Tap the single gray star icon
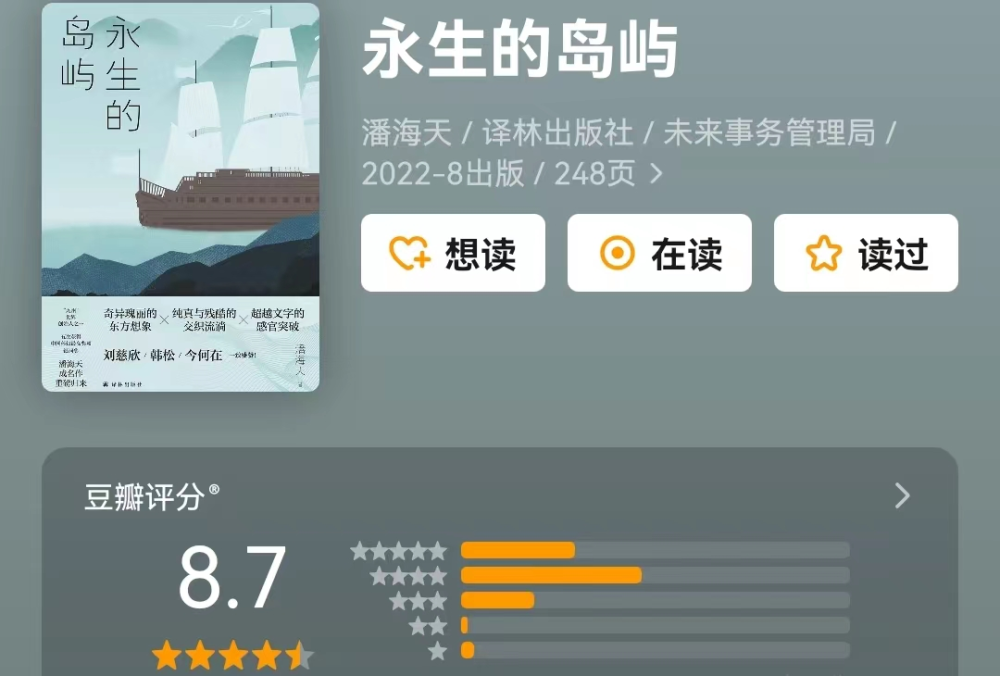 tap(438, 651)
